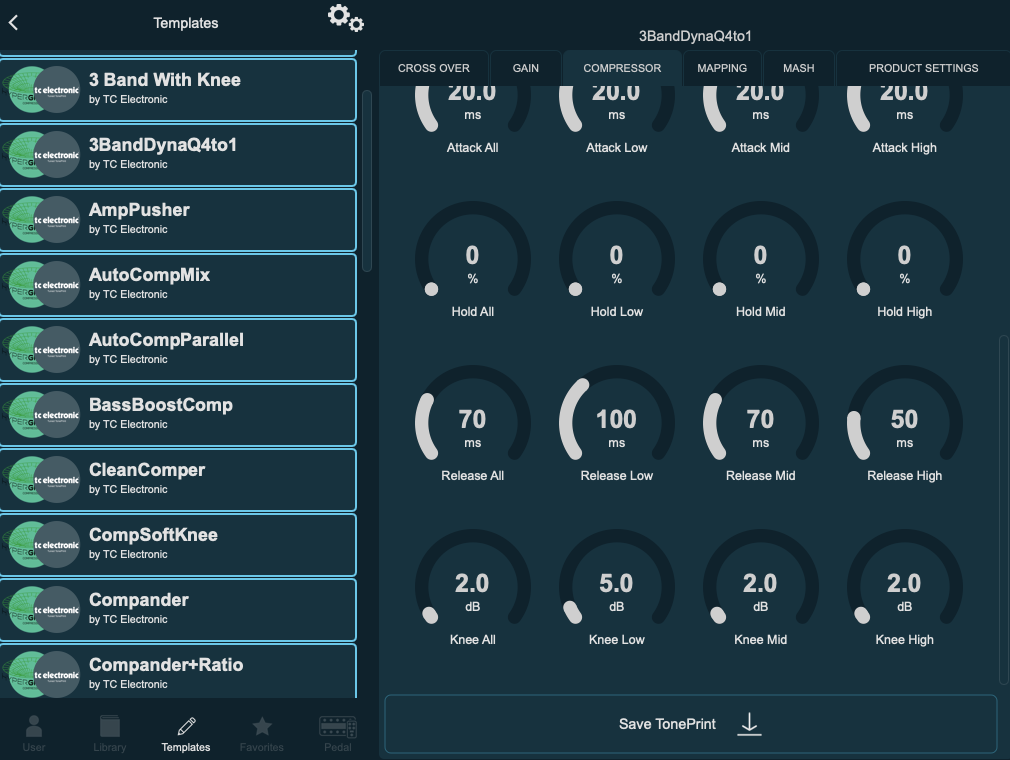The image size is (1010, 760).
Task: Switch to the COMPRESSOR tab
Action: (x=622, y=68)
